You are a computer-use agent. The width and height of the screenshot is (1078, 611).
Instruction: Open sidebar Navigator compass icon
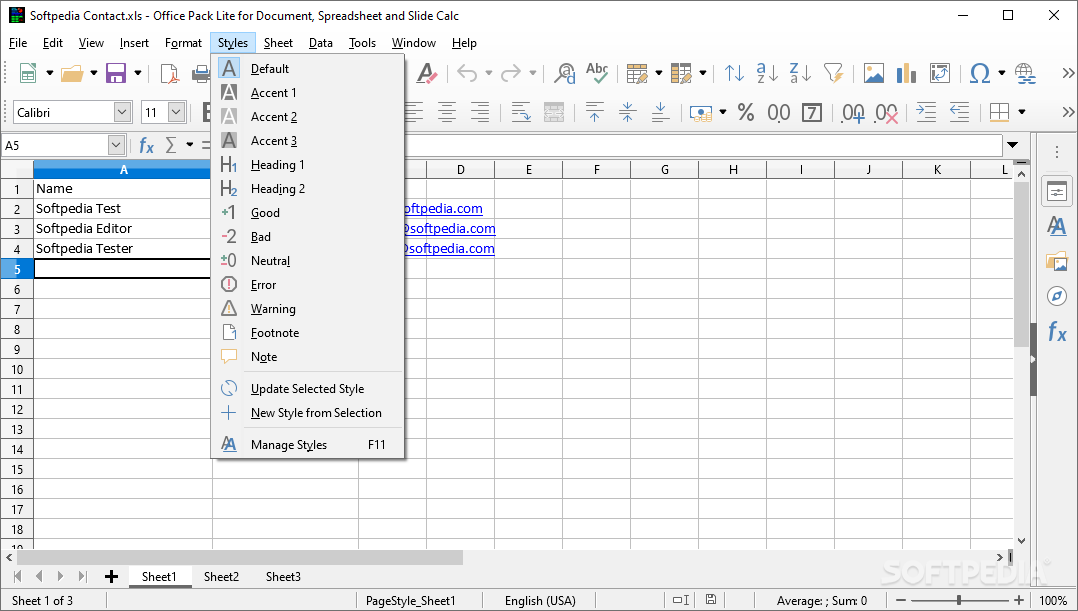1057,296
